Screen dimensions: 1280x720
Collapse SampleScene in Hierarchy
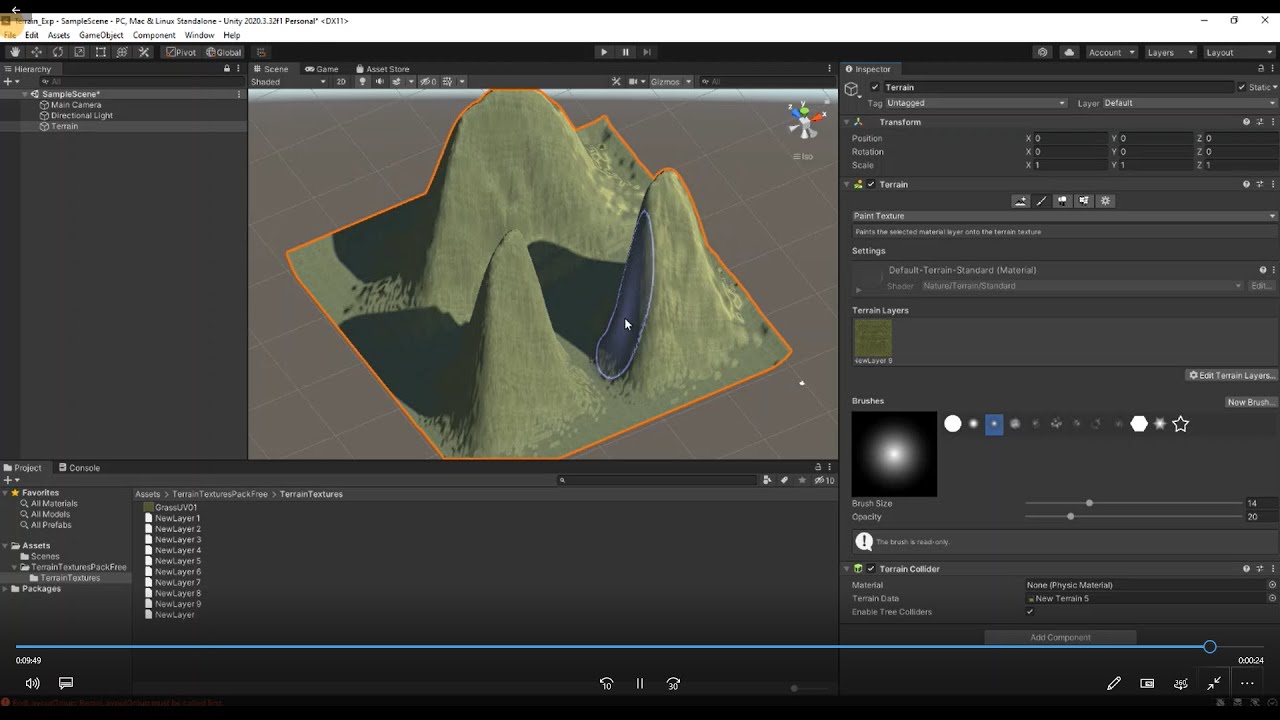pyautogui.click(x=25, y=94)
